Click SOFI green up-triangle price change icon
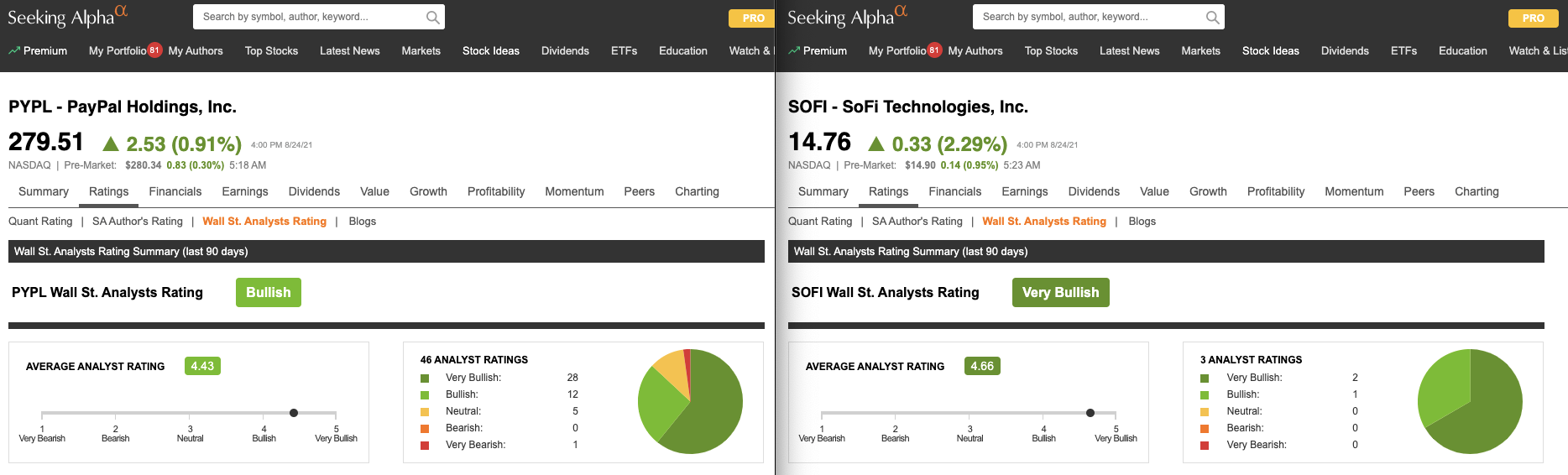 tap(876, 144)
